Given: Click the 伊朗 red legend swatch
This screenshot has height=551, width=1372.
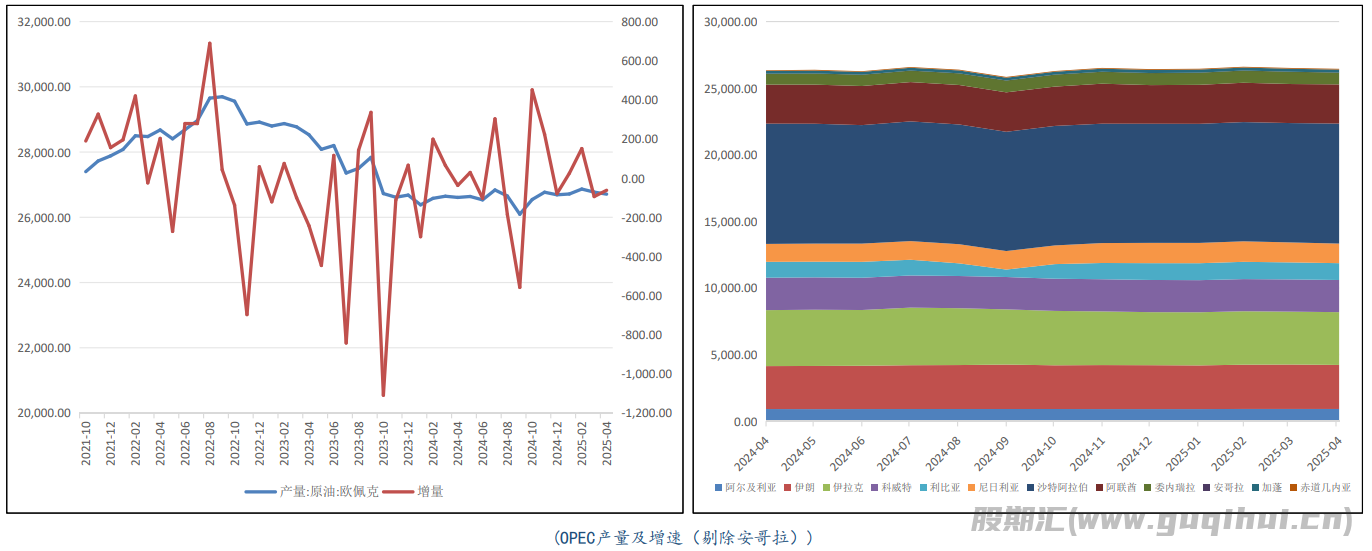Looking at the screenshot, I should 787,488.
